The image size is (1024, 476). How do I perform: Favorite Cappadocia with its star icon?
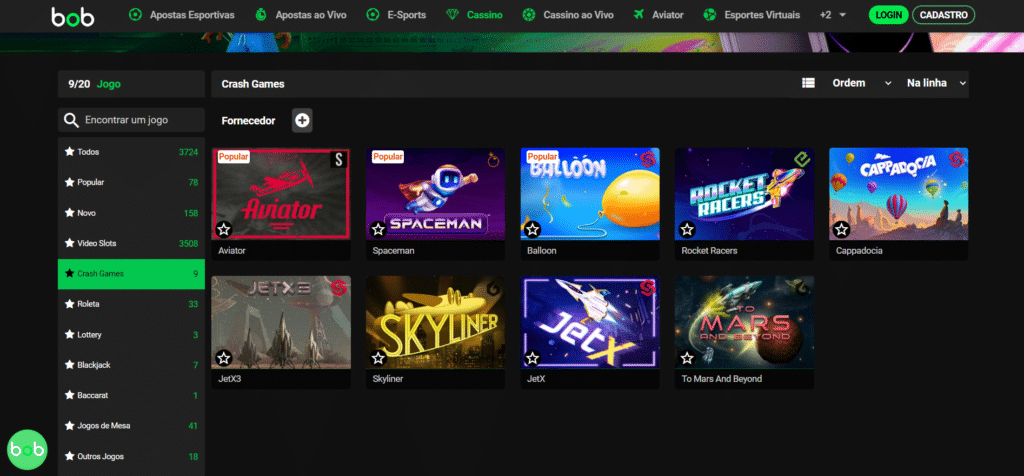tap(841, 230)
